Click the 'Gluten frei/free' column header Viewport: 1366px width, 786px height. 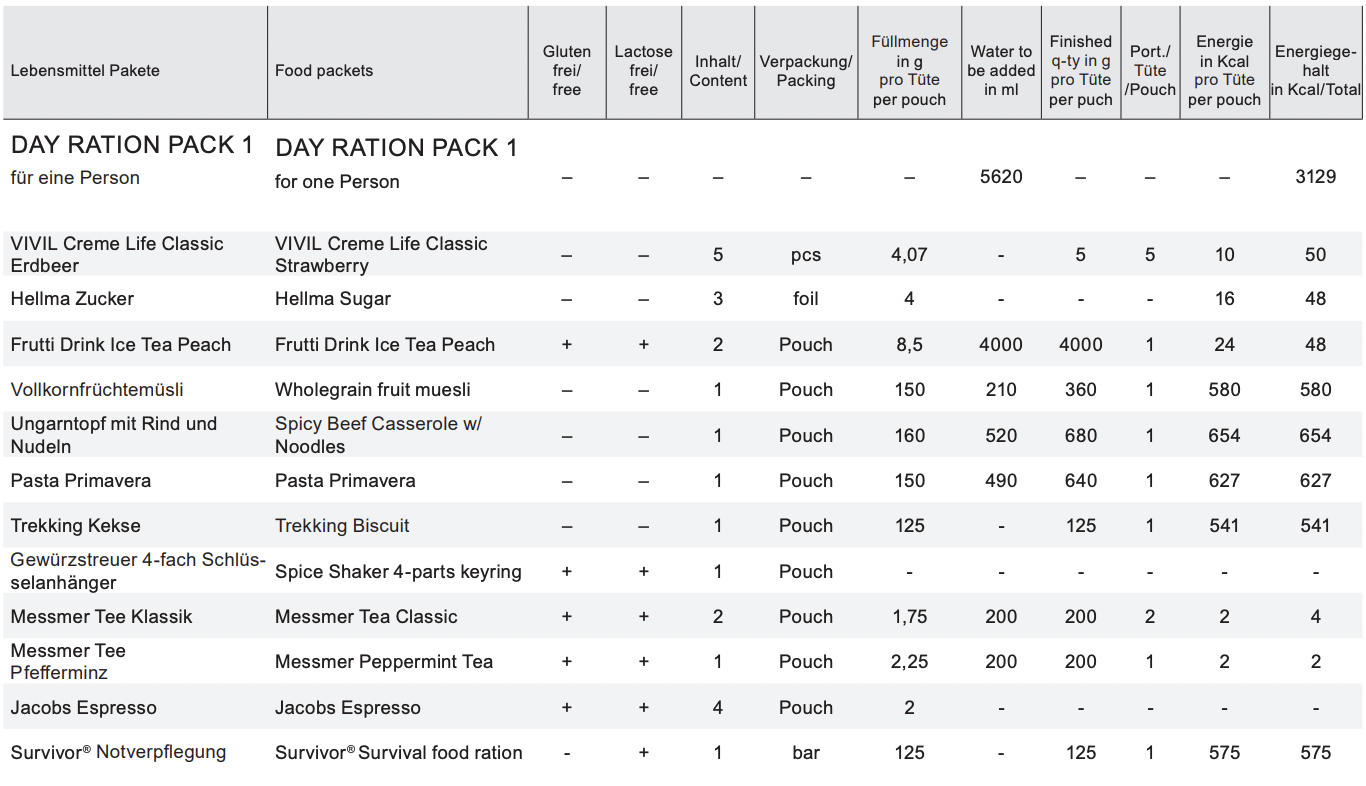pos(567,71)
